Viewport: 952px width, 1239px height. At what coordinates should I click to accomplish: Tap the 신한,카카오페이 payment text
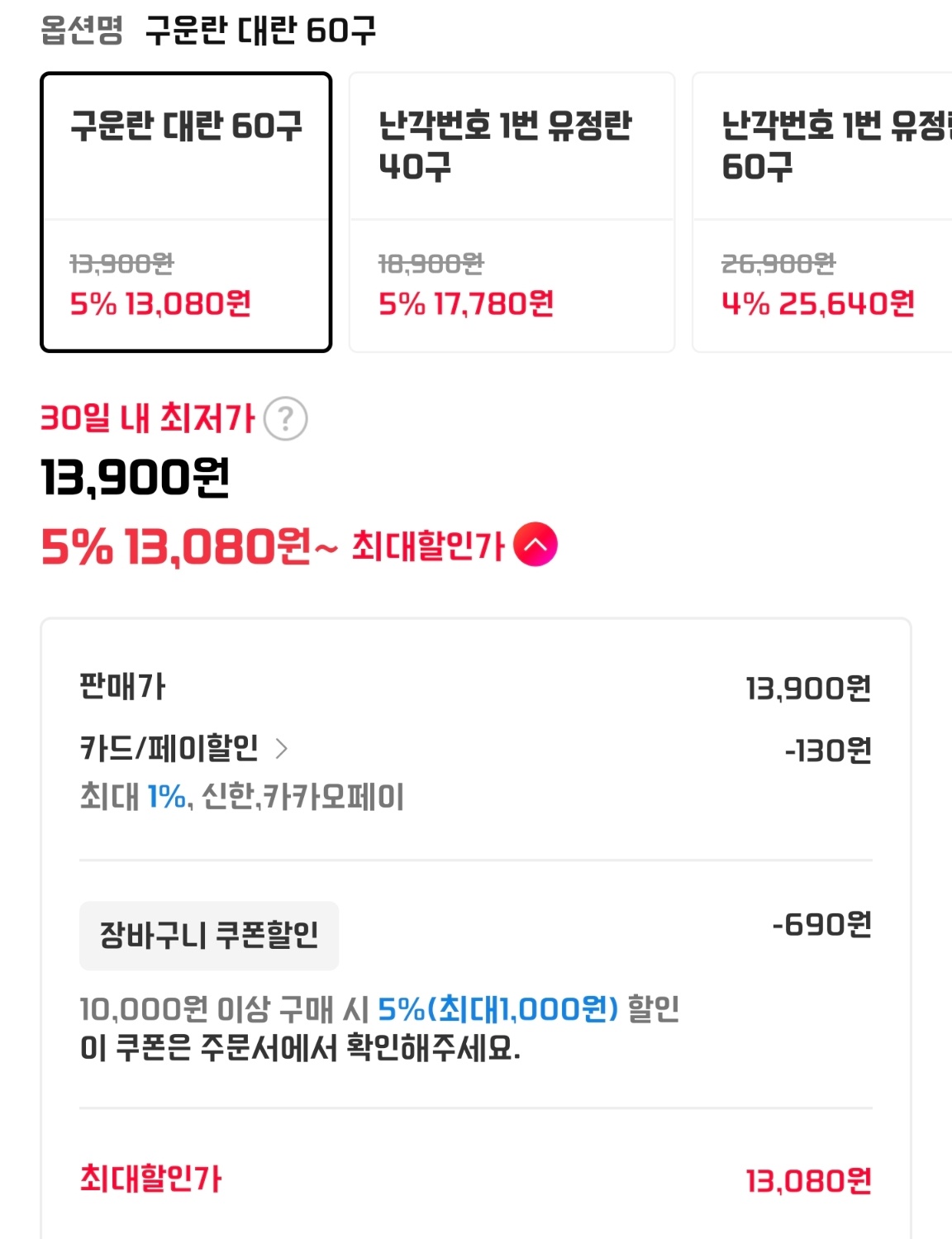pyautogui.click(x=302, y=797)
